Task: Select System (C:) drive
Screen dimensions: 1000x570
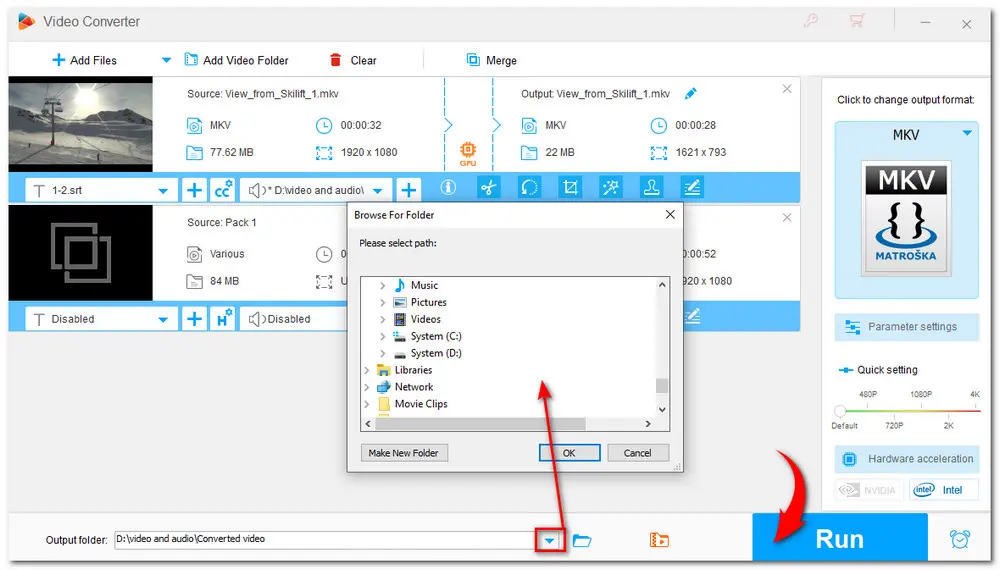Action: point(436,336)
